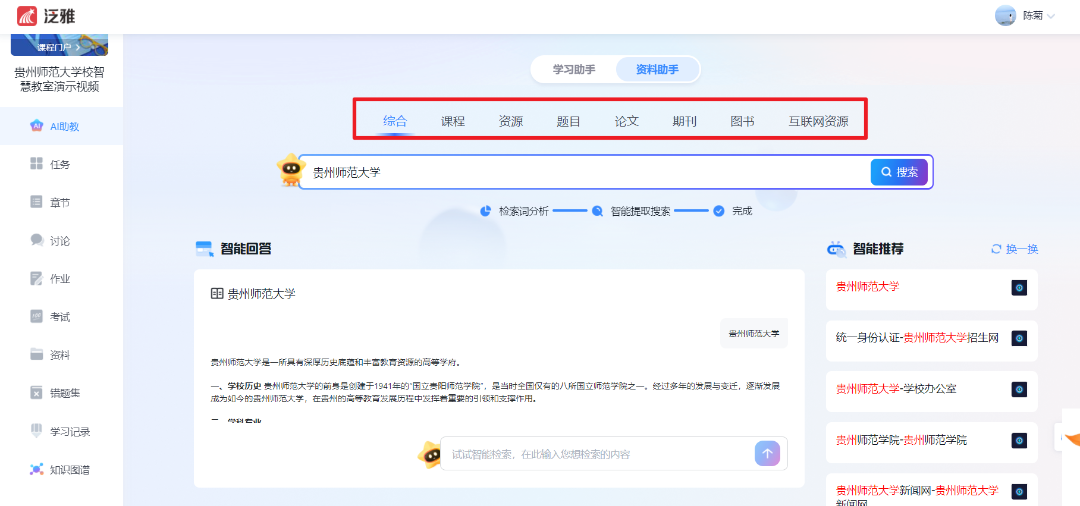Click the site icon on 新闻网 card

[1019, 491]
